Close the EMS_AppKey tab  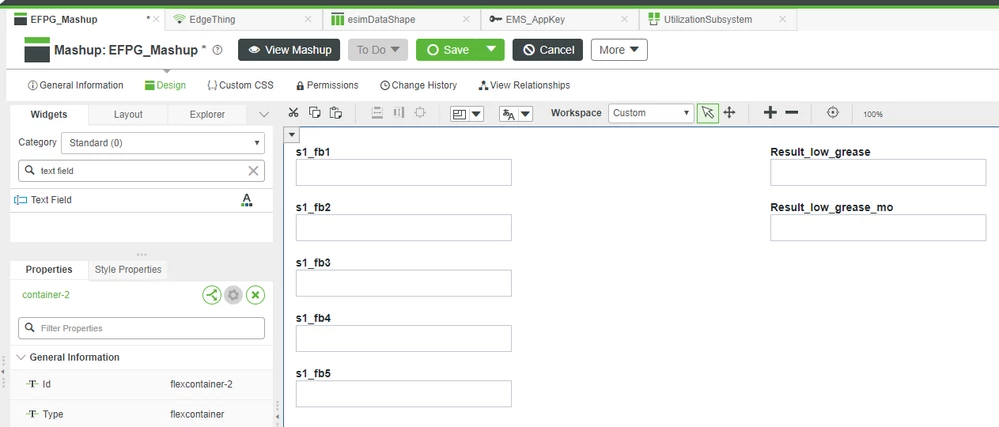point(625,19)
